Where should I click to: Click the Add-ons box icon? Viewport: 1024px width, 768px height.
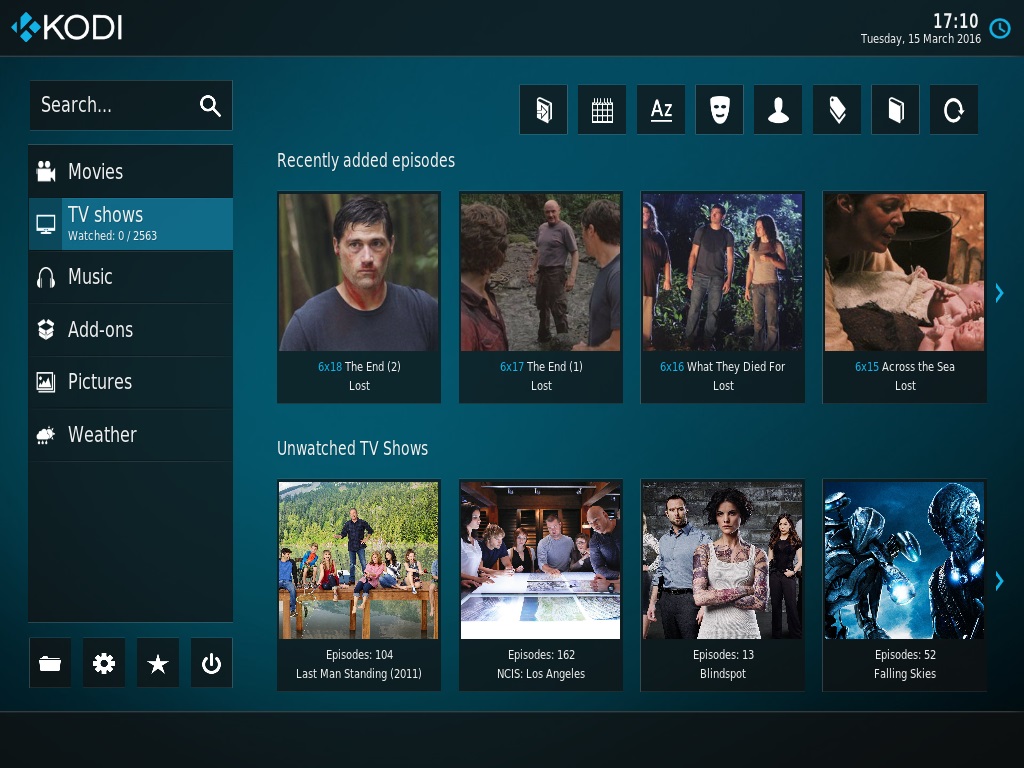46,330
